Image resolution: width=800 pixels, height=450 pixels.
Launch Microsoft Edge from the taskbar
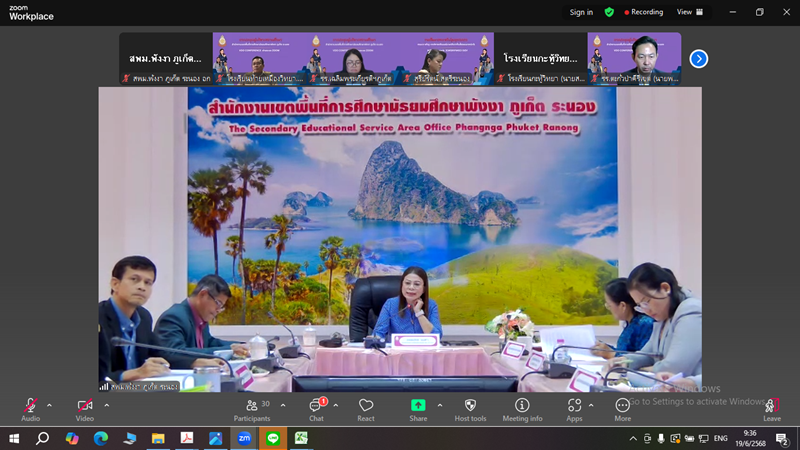point(101,438)
